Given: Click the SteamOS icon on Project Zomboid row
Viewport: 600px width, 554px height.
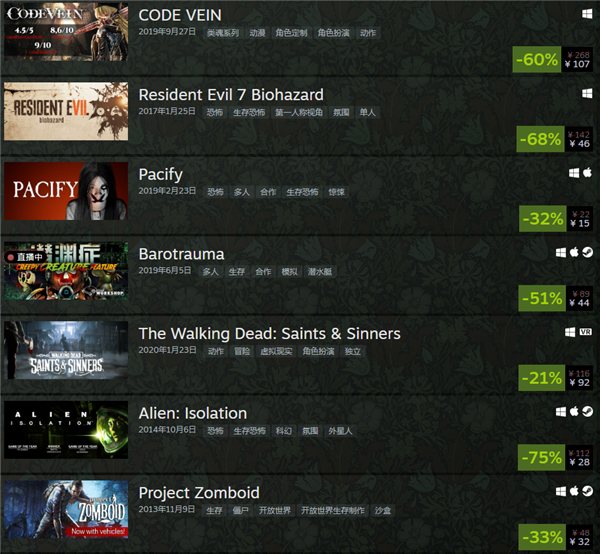Looking at the screenshot, I should coord(587,491).
